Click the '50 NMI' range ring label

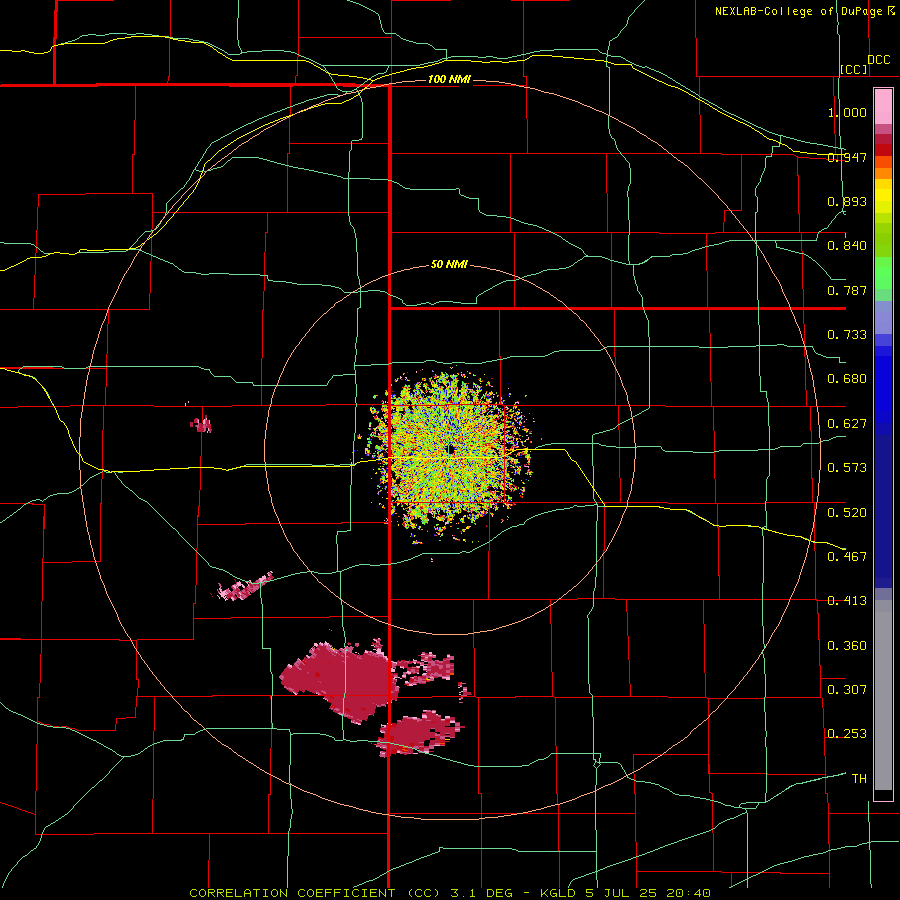tap(449, 265)
